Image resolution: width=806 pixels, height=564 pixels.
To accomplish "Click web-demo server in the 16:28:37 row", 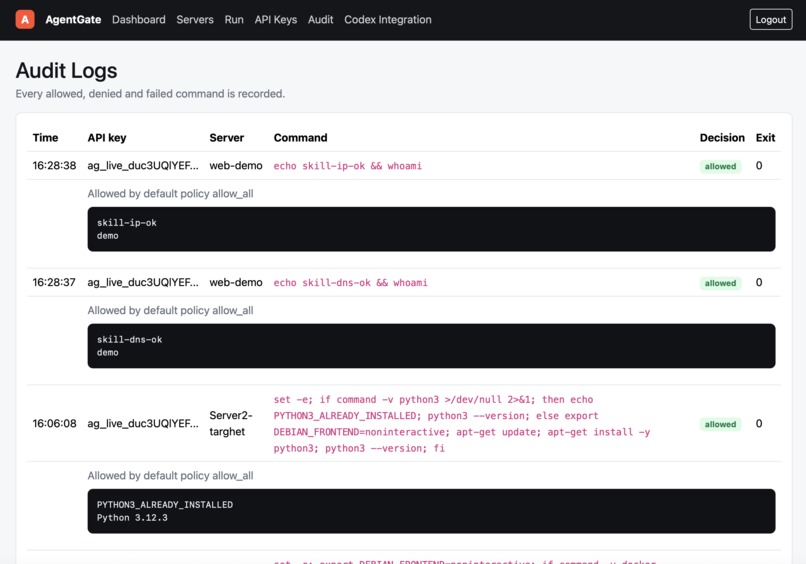I will [236, 282].
